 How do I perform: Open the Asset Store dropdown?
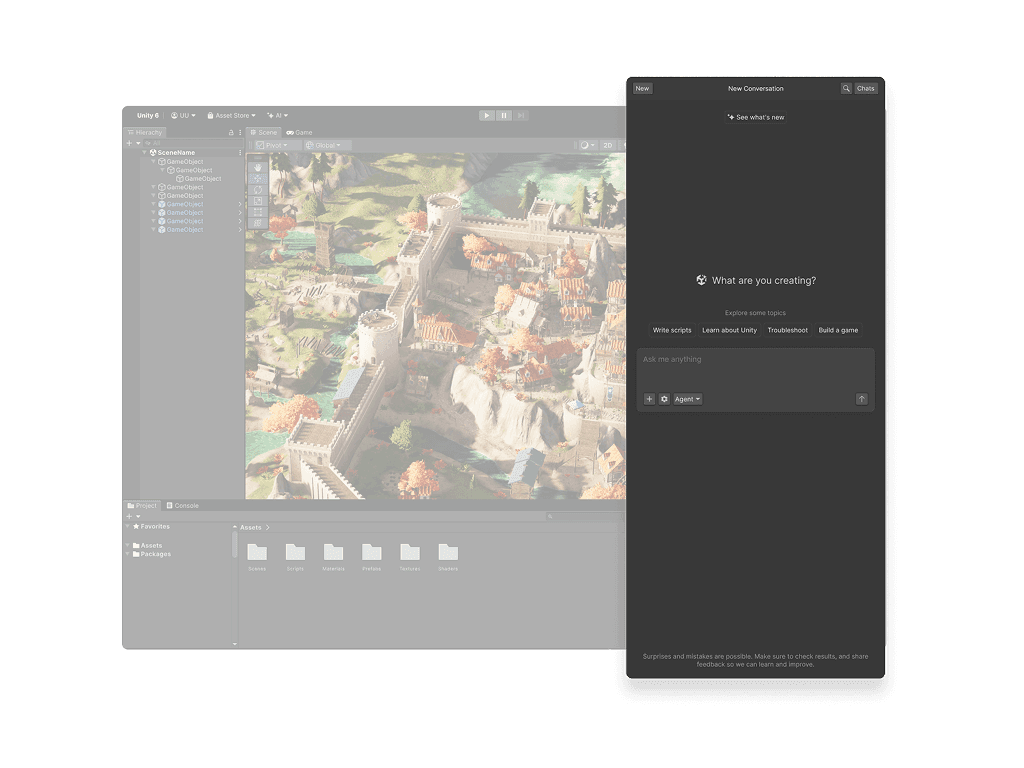(232, 116)
